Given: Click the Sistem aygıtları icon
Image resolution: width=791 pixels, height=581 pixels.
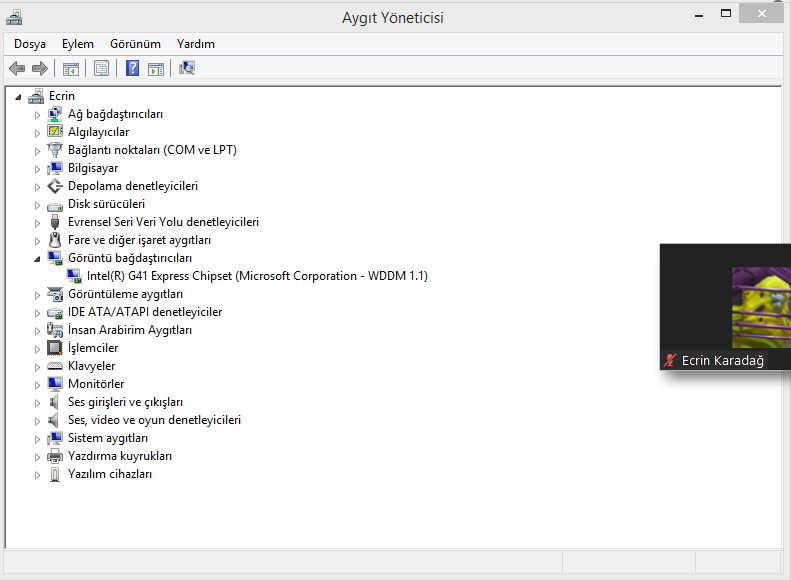Looking at the screenshot, I should coord(54,438).
